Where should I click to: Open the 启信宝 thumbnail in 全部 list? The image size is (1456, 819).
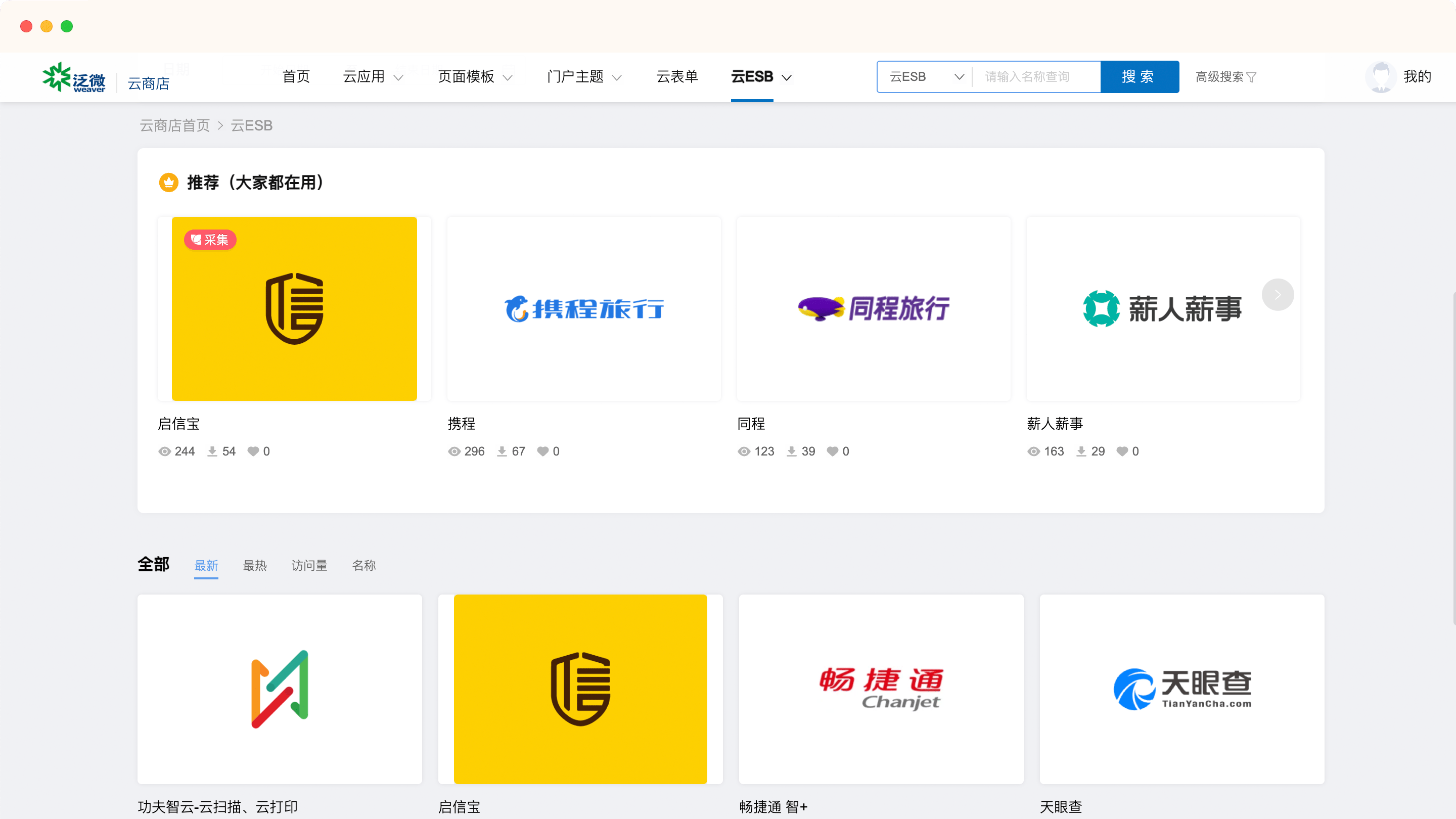point(580,689)
